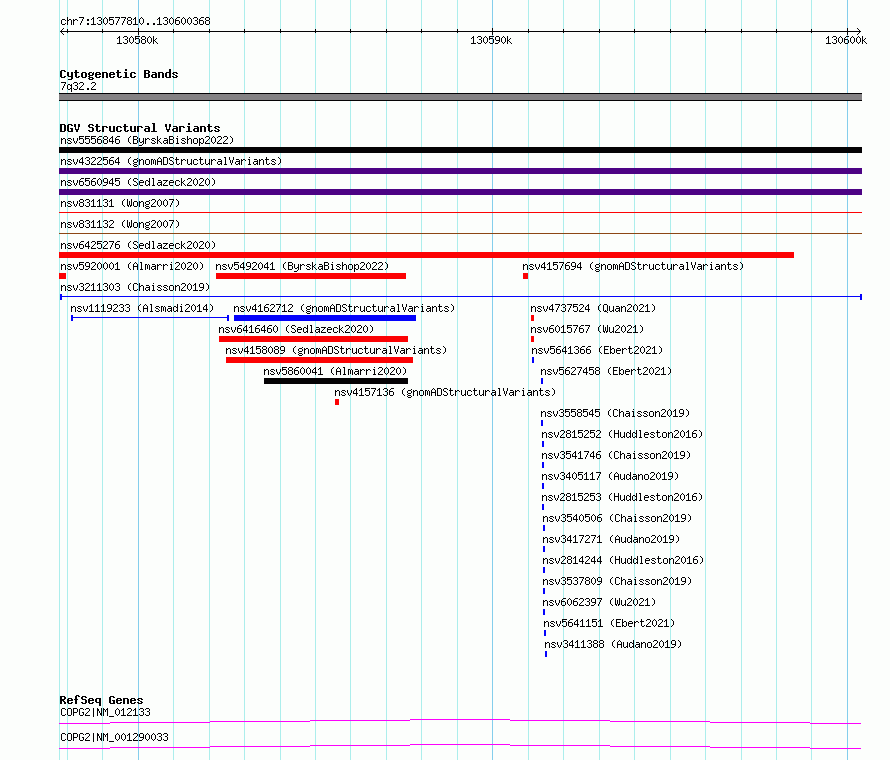Click COPG2|NM_012133 gene label
The height and width of the screenshot is (760, 890).
click(106, 712)
